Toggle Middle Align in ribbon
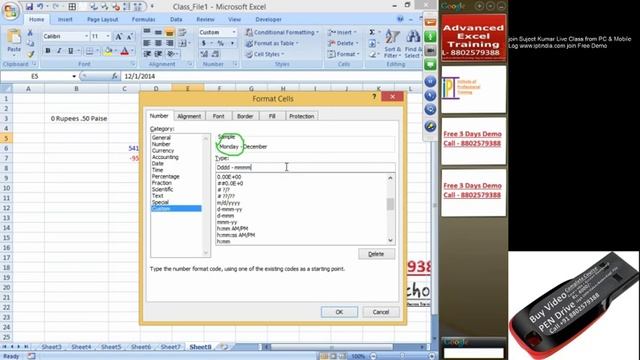The image size is (640, 360). pyautogui.click(x=158, y=32)
